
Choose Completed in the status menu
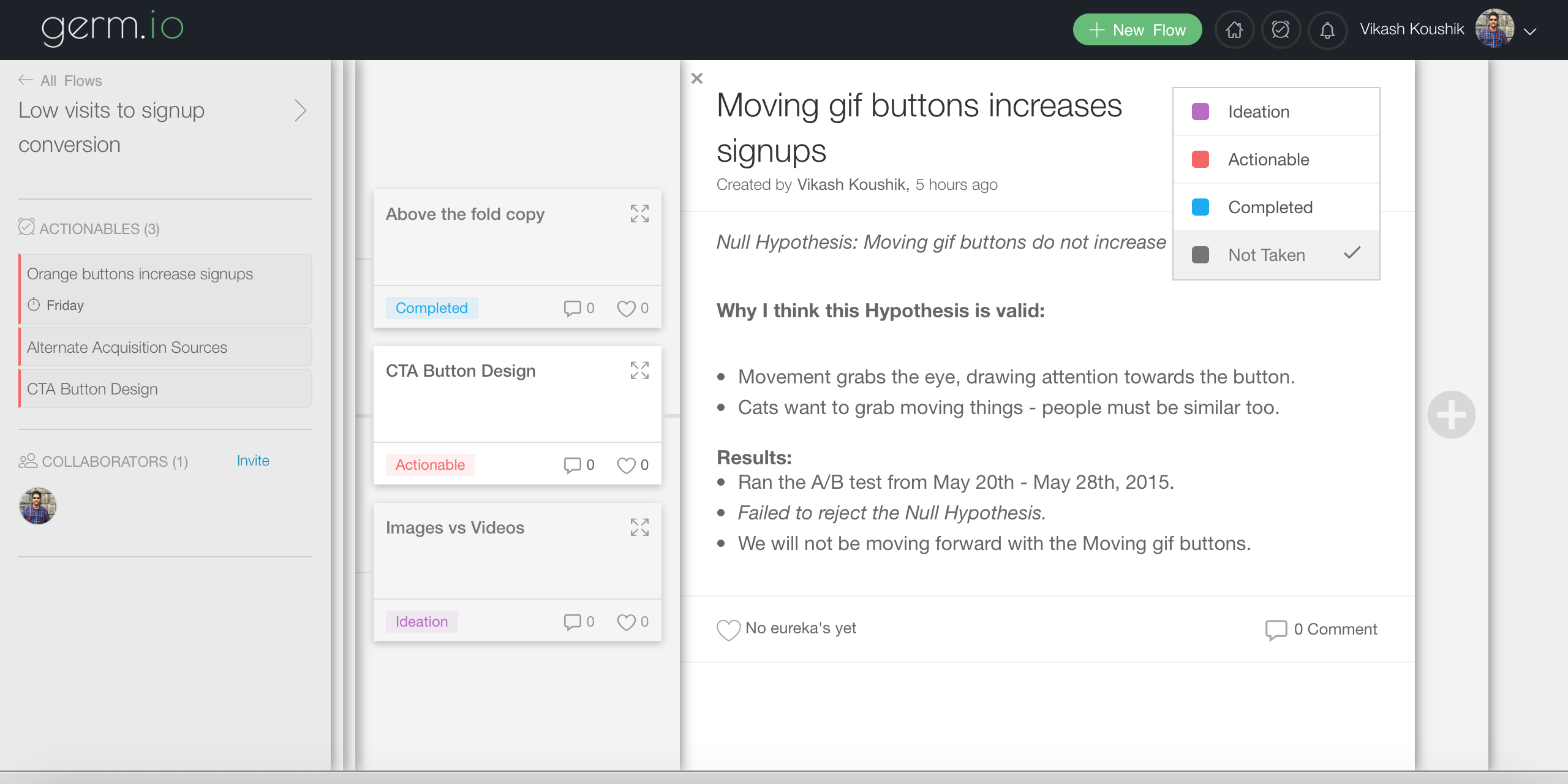(x=1270, y=207)
